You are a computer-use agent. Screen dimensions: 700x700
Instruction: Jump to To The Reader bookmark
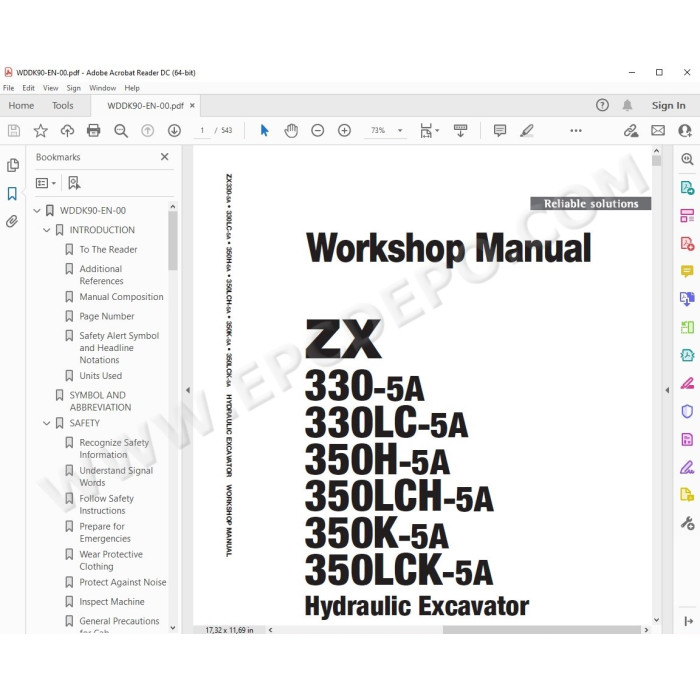108,250
